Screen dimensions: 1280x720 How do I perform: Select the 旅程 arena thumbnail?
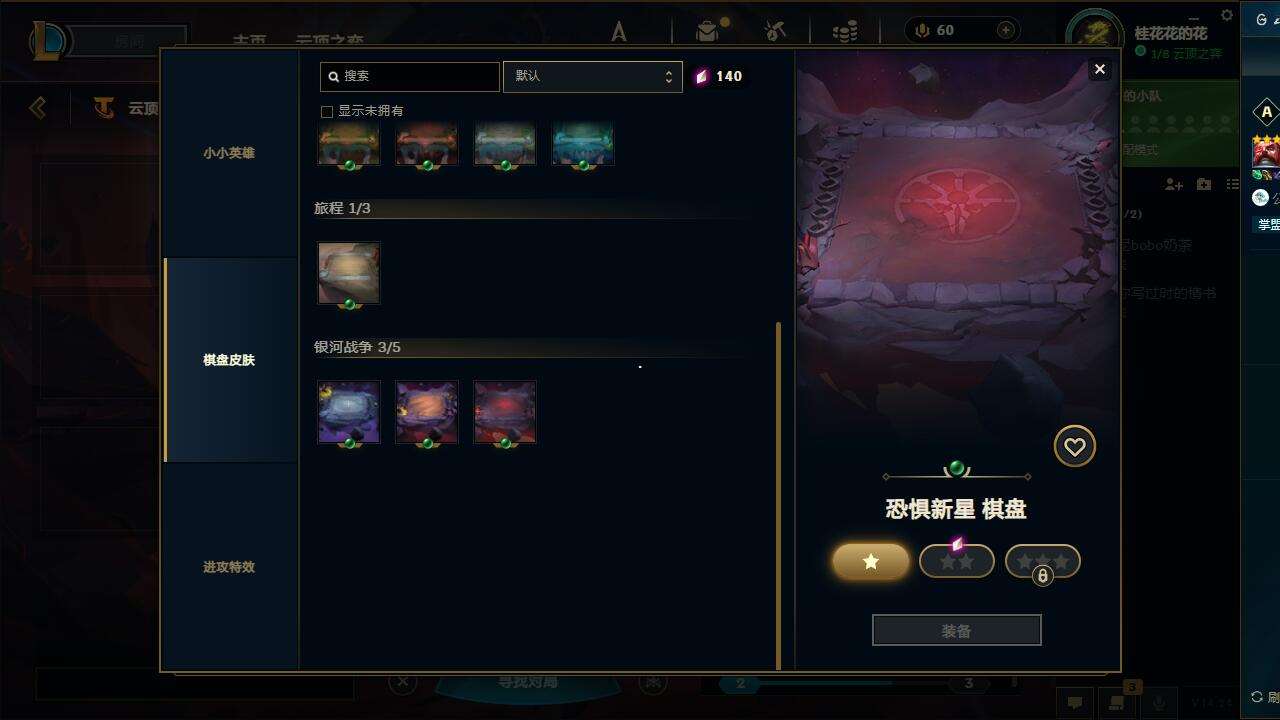[x=349, y=273]
